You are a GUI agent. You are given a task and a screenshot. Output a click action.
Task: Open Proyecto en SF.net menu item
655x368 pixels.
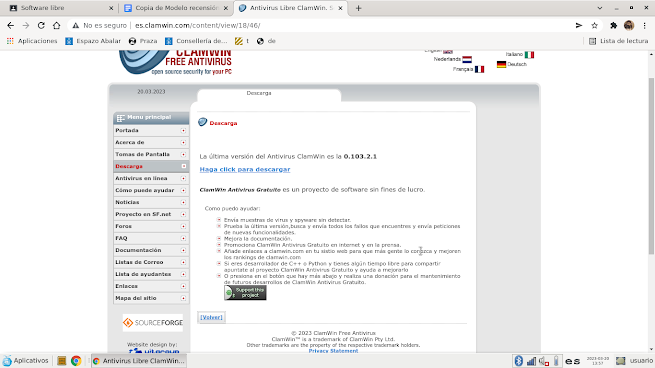tap(151, 214)
